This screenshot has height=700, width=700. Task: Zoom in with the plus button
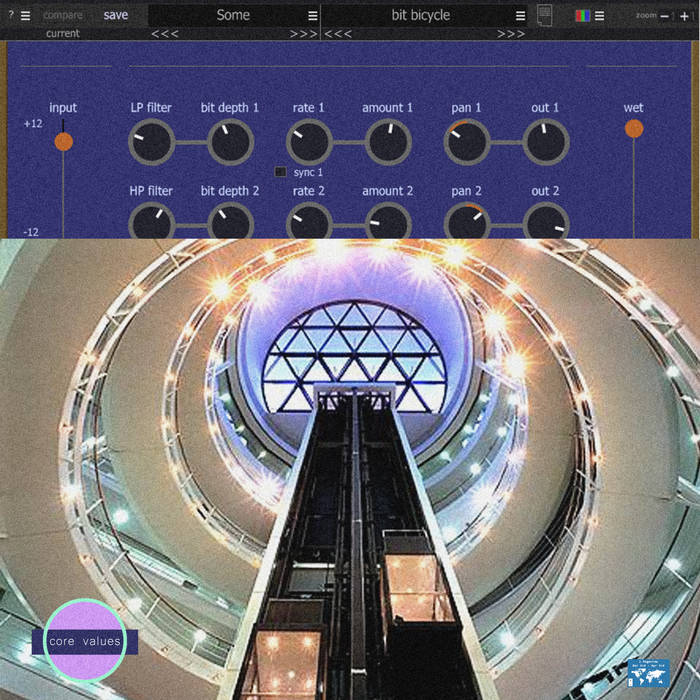pyautogui.click(x=684, y=16)
